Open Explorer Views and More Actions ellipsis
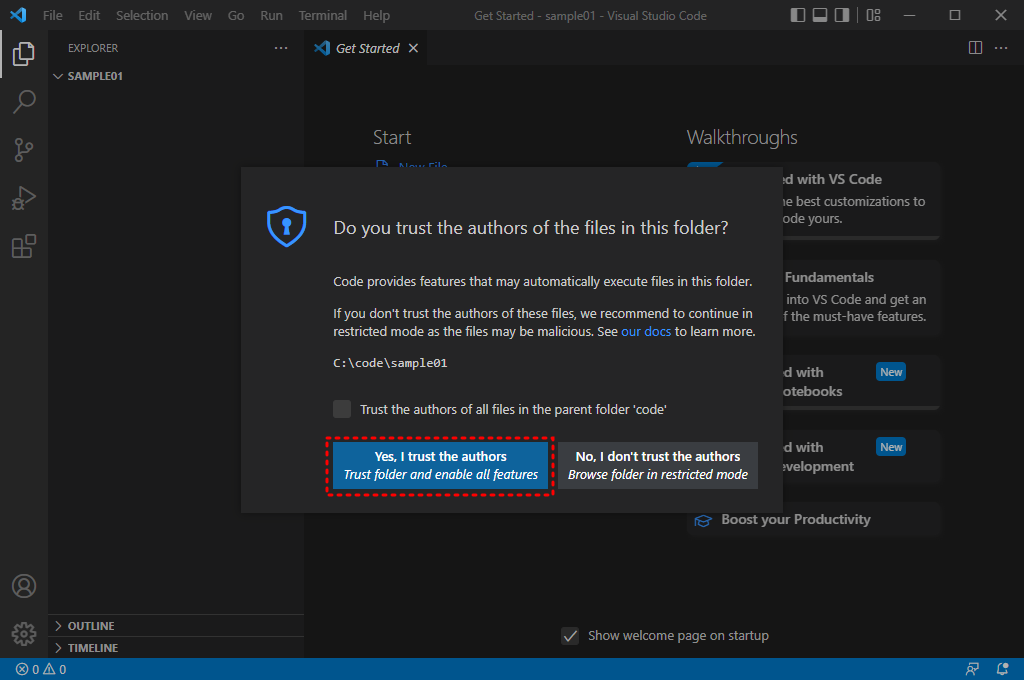Screen dimensions: 1024x680 [x=281, y=48]
